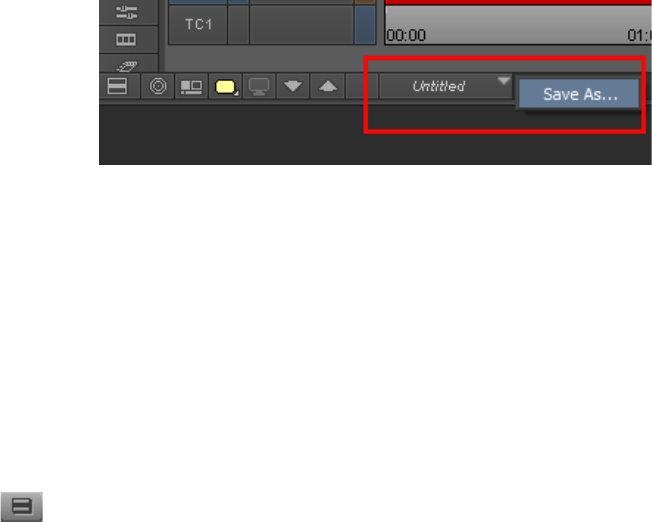The height and width of the screenshot is (522, 652).
Task: Click the three-frame filmstrip icon
Action: (x=126, y=40)
